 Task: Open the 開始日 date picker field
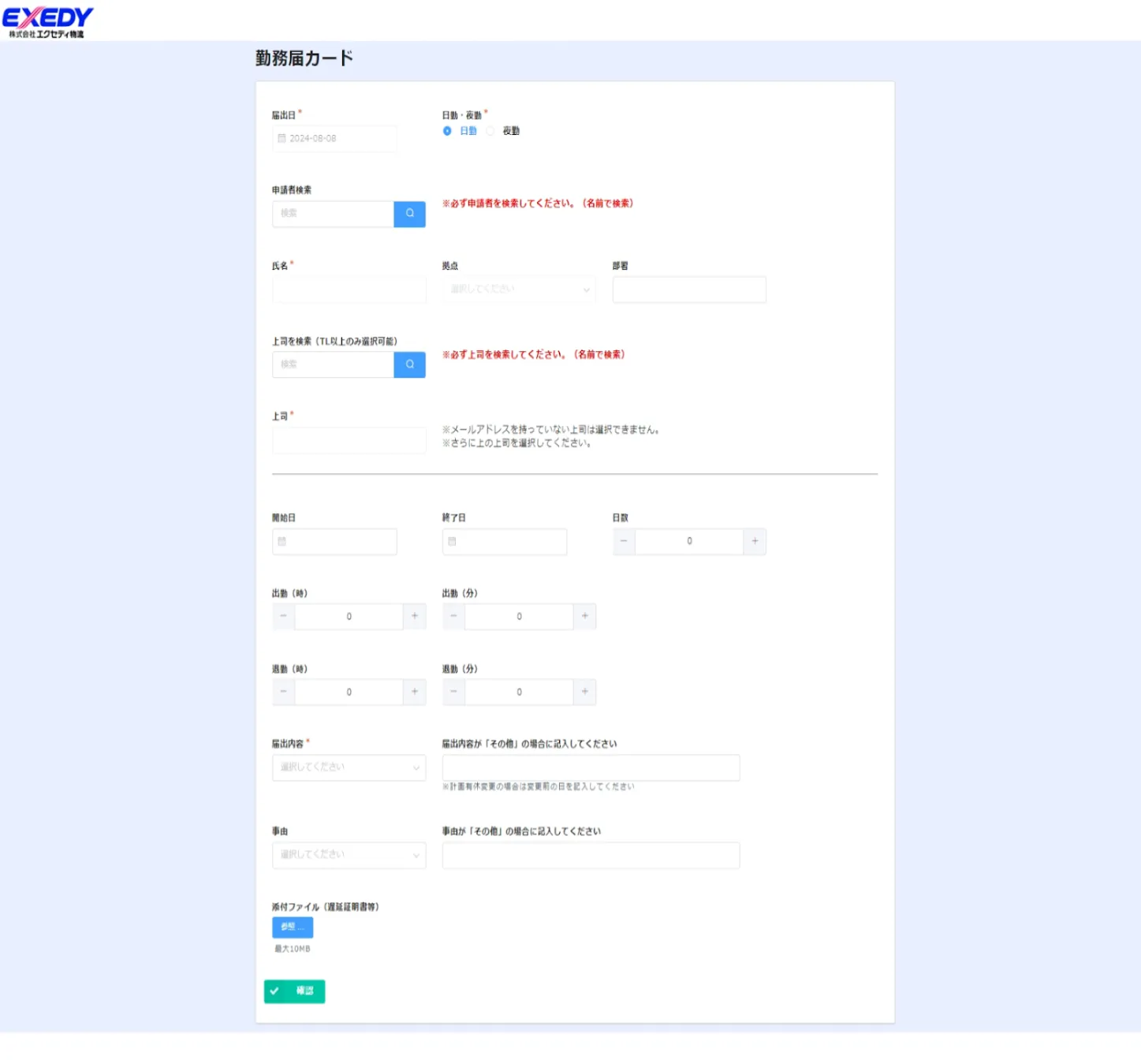[334, 542]
